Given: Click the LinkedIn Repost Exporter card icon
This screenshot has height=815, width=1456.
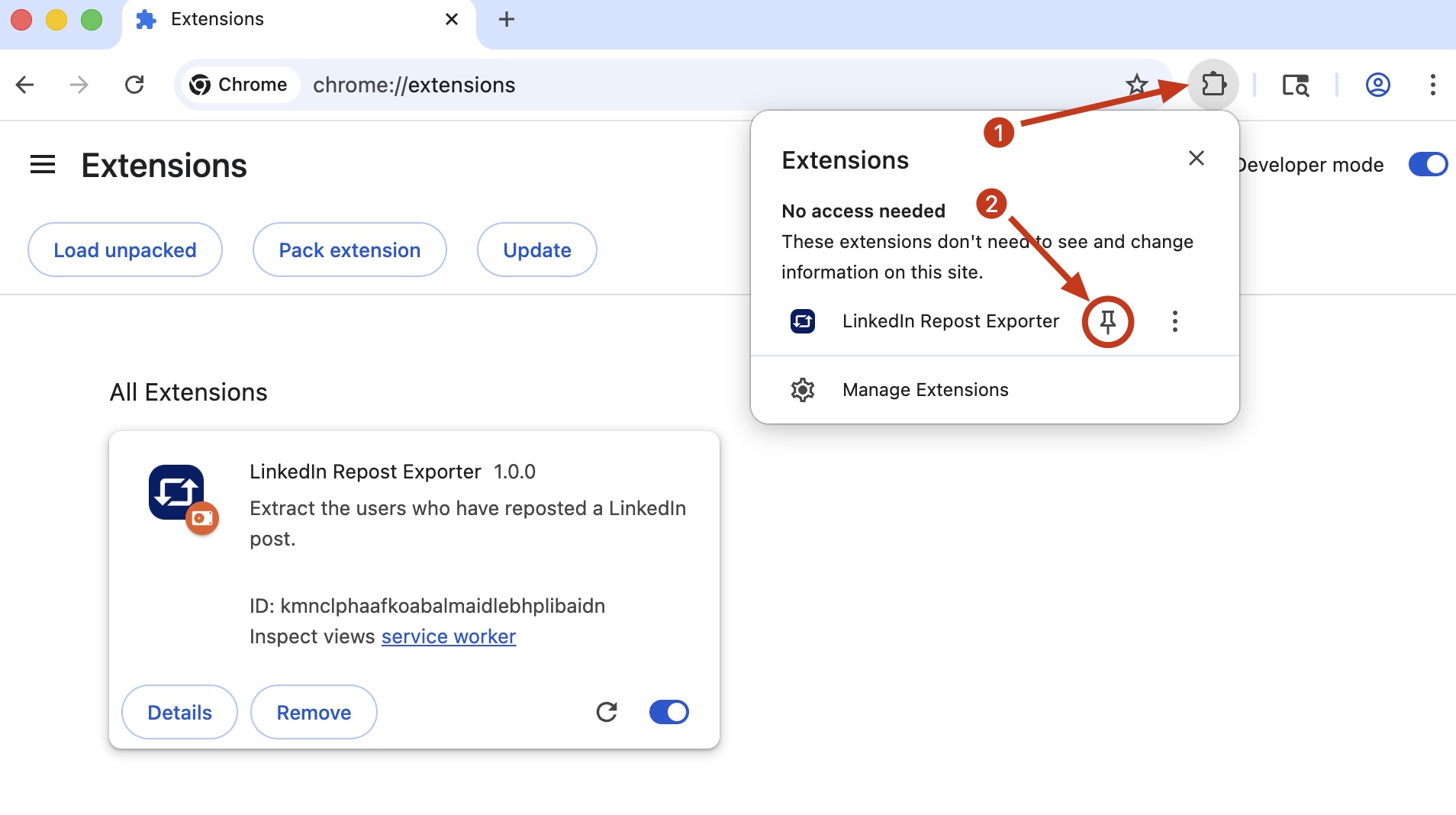Looking at the screenshot, I should 176,492.
